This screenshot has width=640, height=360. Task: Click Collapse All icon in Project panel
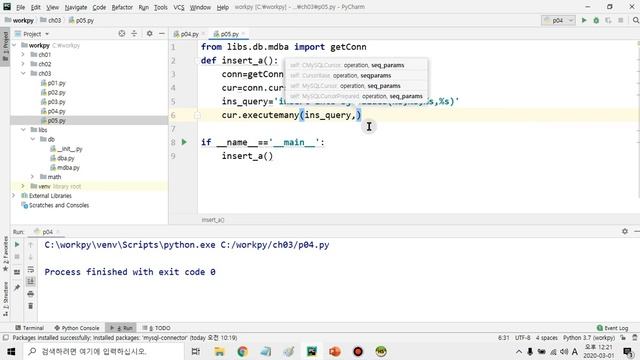click(x=134, y=33)
